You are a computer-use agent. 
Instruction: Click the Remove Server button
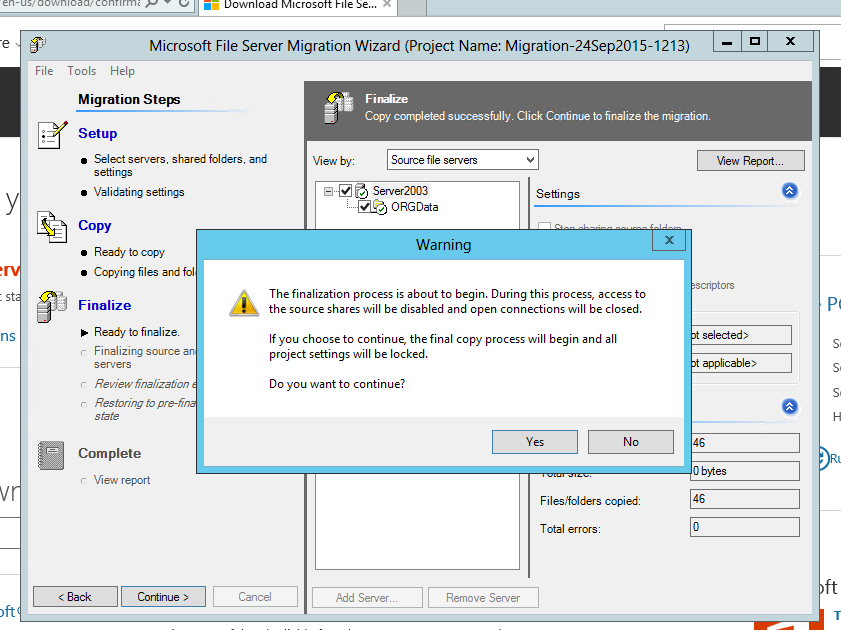(483, 598)
